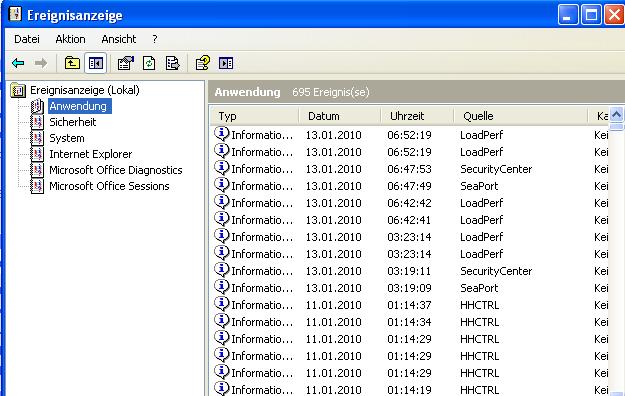
Task: Click info icon of 03:19:11 SecurityCenter event
Action: (222, 270)
